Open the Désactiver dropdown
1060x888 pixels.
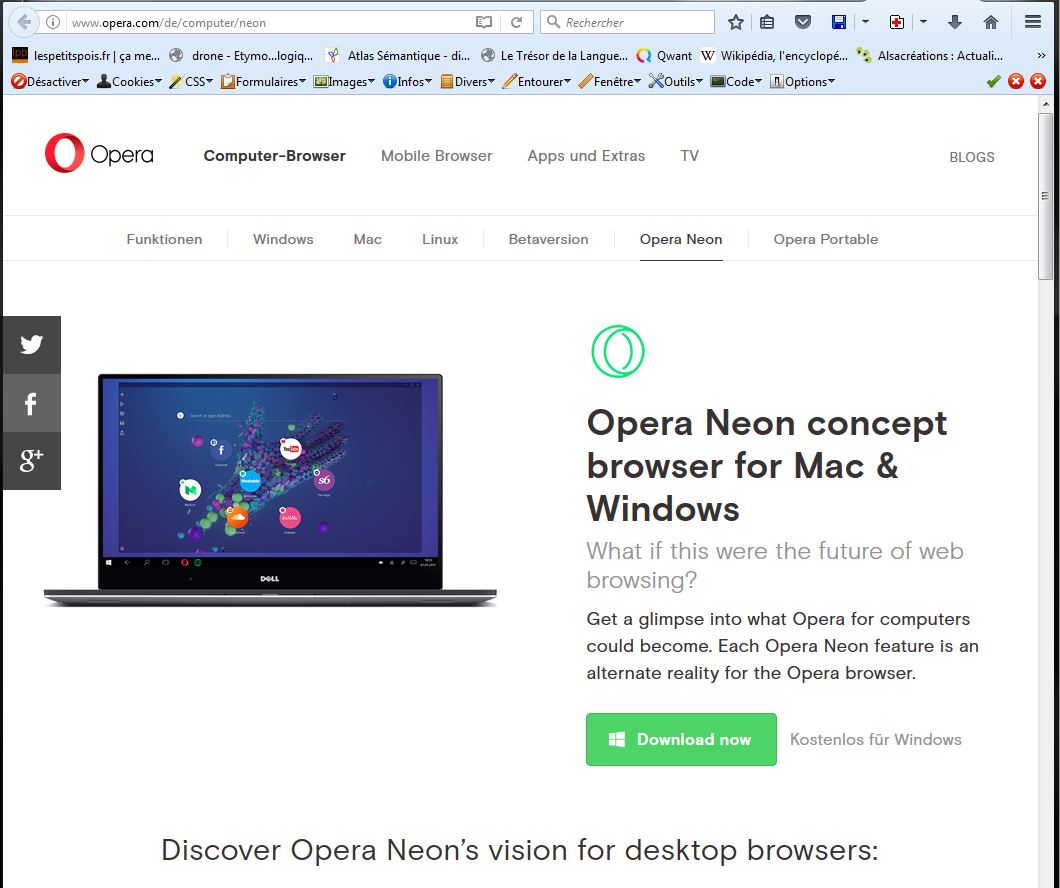point(50,82)
